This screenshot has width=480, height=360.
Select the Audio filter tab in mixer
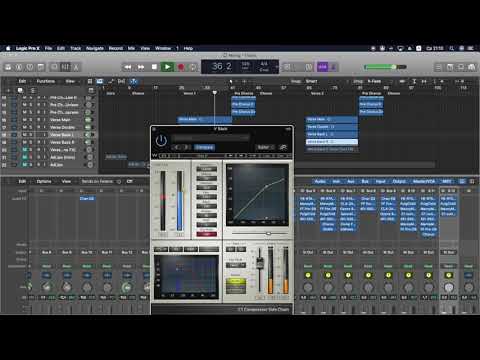(x=320, y=181)
